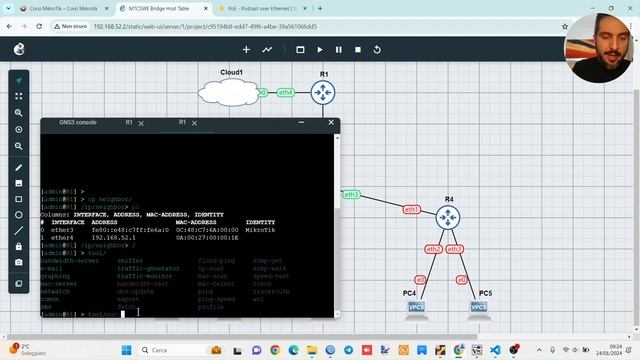
Task: Bookmark this page with star icon
Action: [565, 26]
